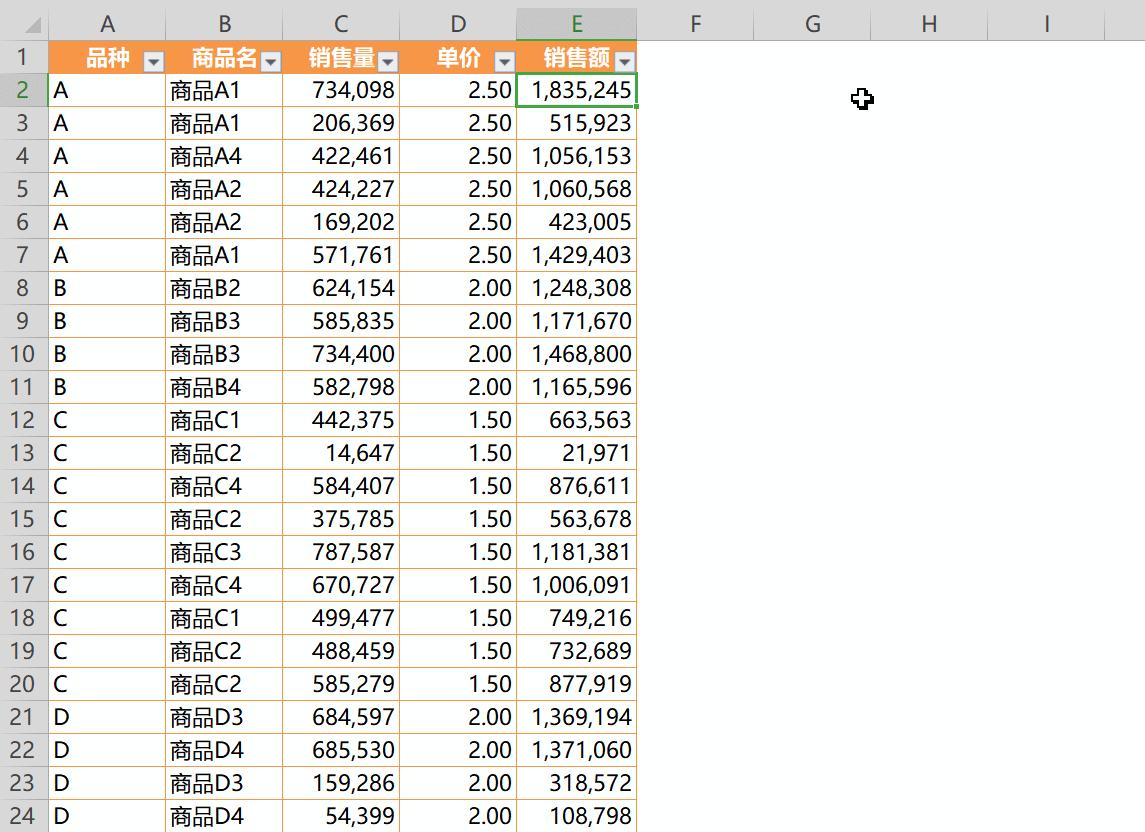Select cell containing 商品A4
The width and height of the screenshot is (1145, 832).
tap(223, 156)
